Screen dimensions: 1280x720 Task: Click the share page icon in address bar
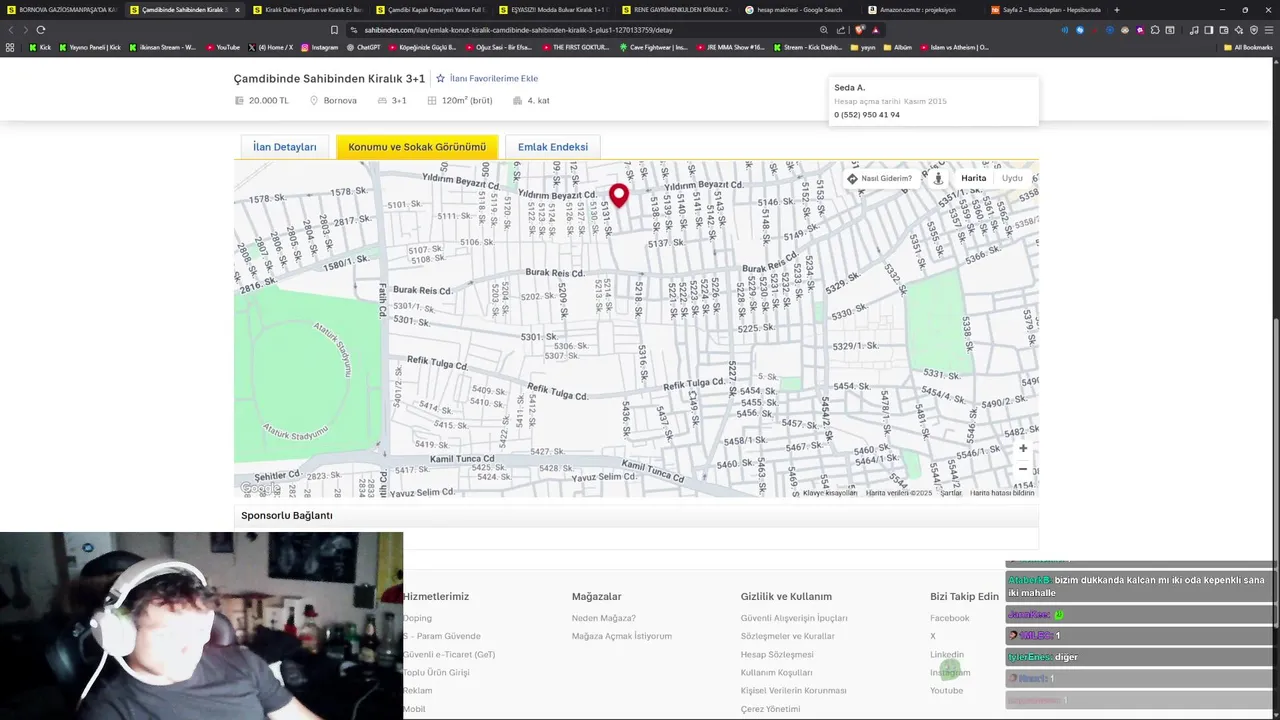pos(841,30)
